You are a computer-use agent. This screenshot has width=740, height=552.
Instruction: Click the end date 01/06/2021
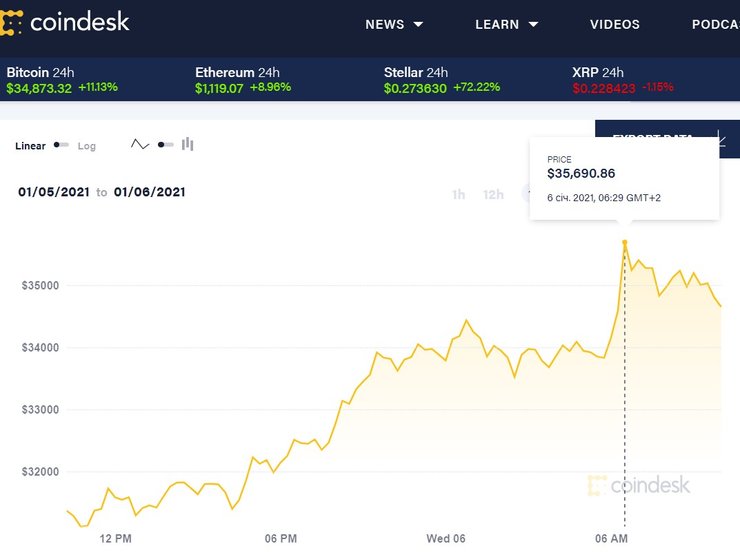150,192
